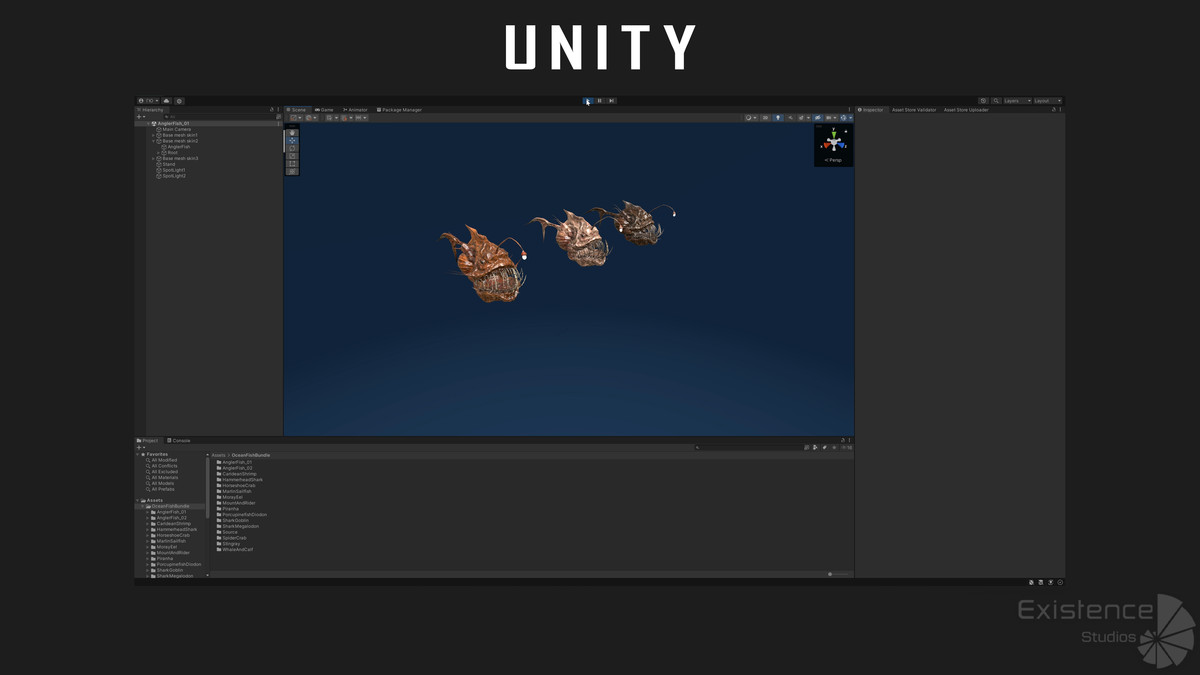Click the Unity Collab cloud icon
1200x675 pixels.
pos(166,100)
